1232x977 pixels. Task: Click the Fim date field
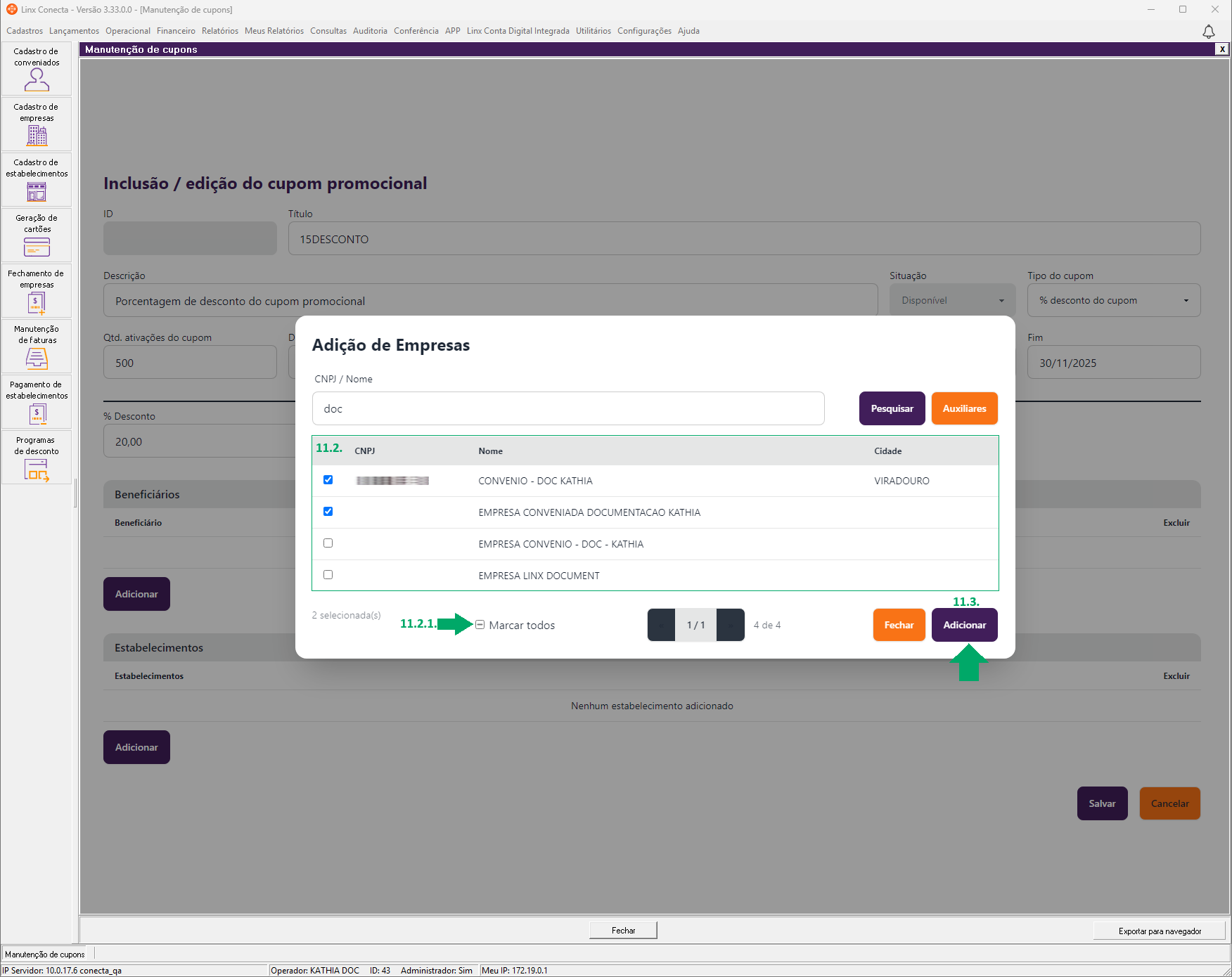click(1114, 363)
